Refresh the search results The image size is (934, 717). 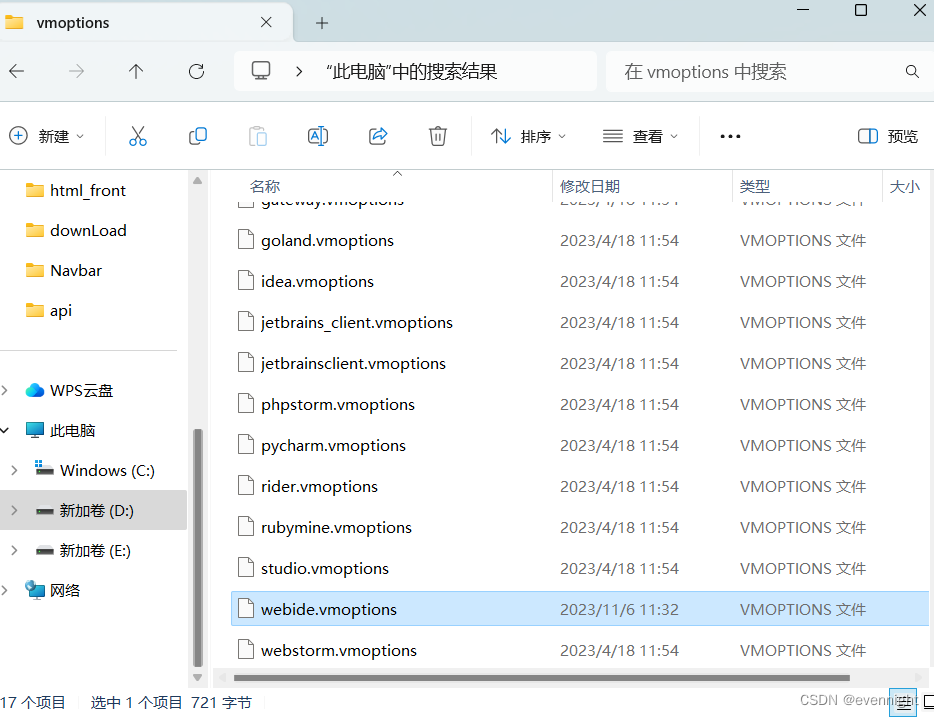click(196, 71)
